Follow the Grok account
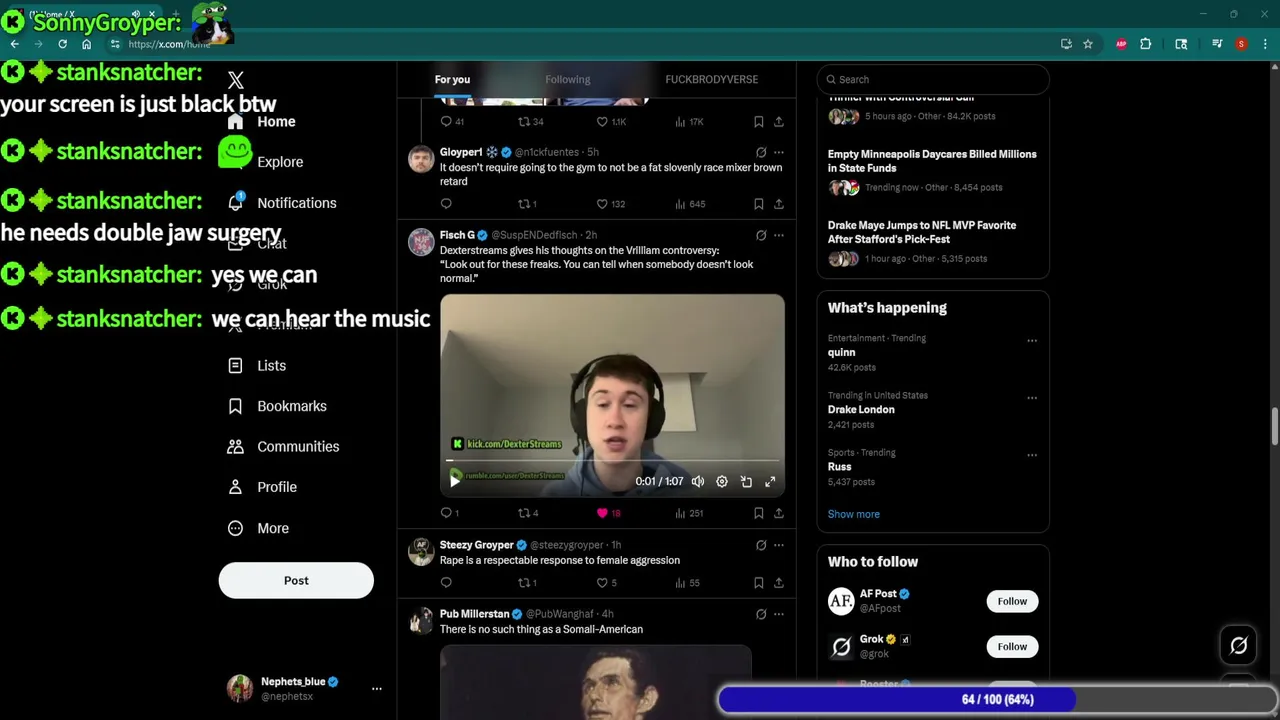 click(x=1012, y=646)
